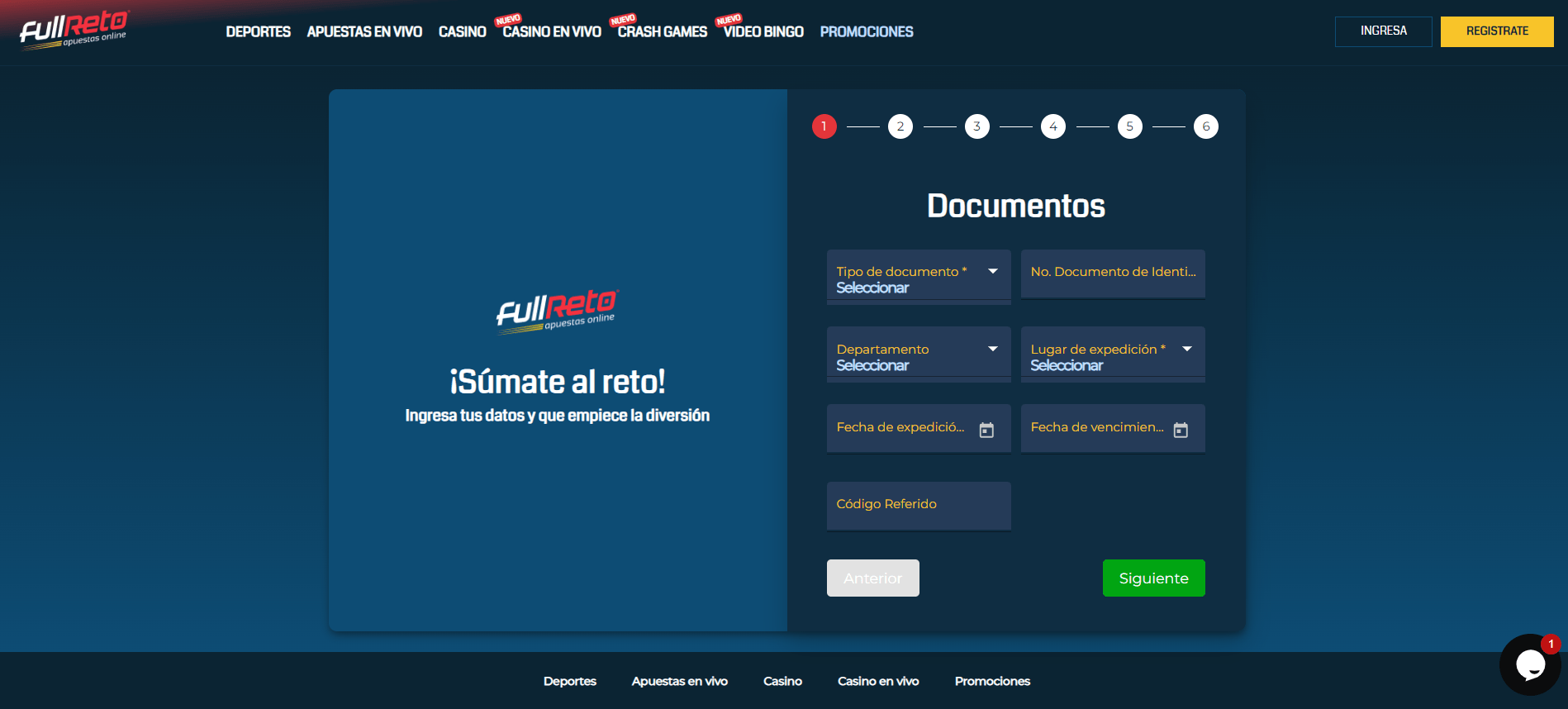Screen dimensions: 1568x709
Task: Open Promociones in top navigation
Action: 867,31
